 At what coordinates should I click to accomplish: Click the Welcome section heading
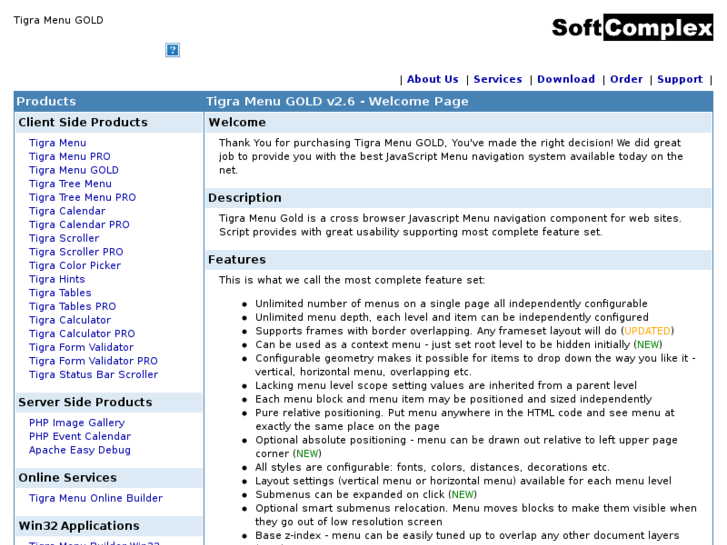[237, 122]
